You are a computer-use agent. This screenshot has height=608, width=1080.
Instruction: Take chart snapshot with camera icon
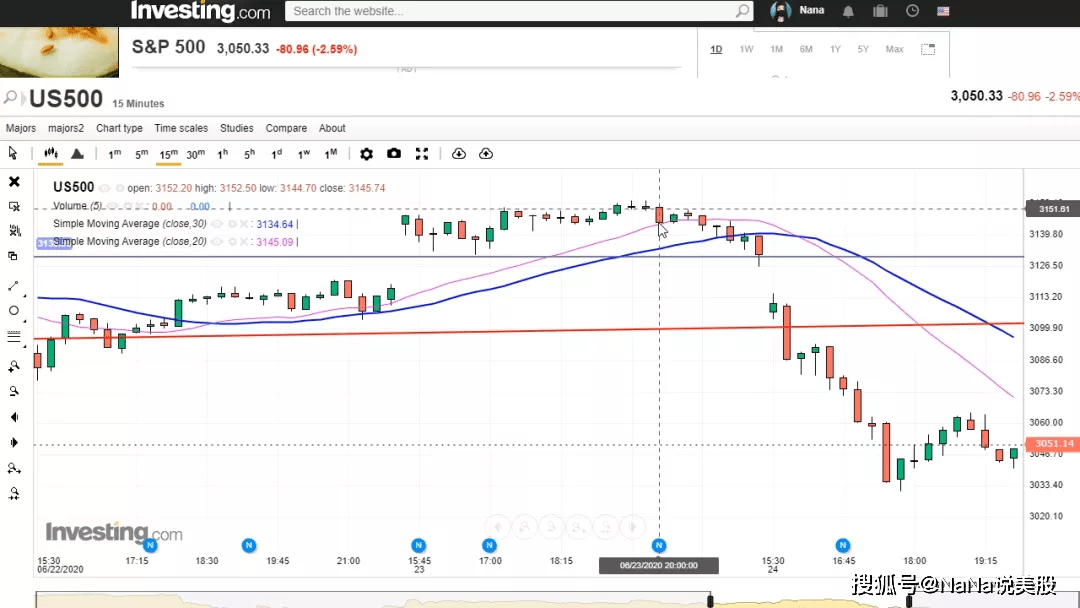pyautogui.click(x=394, y=154)
